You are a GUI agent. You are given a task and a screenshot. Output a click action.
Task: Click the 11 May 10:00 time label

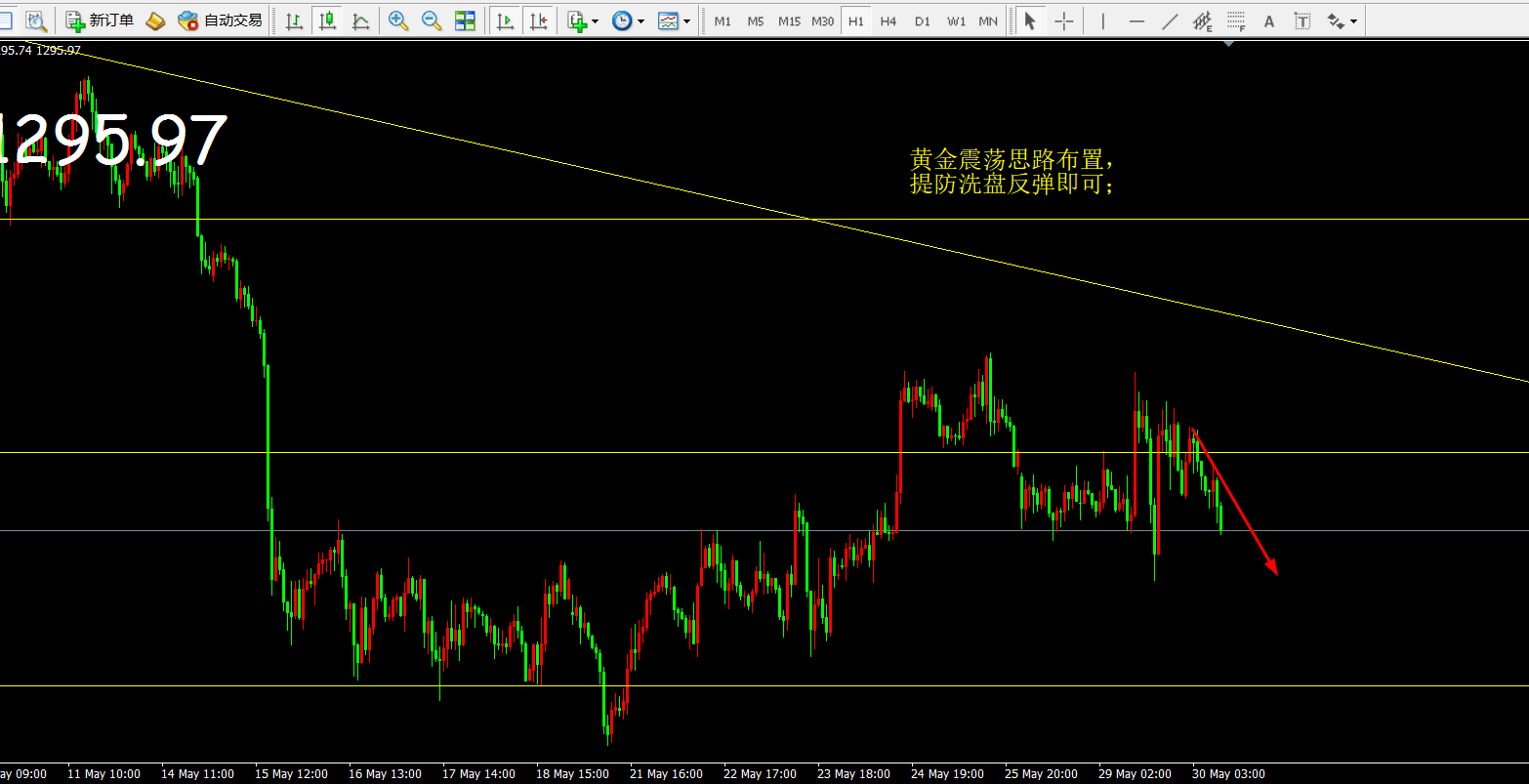(x=103, y=774)
